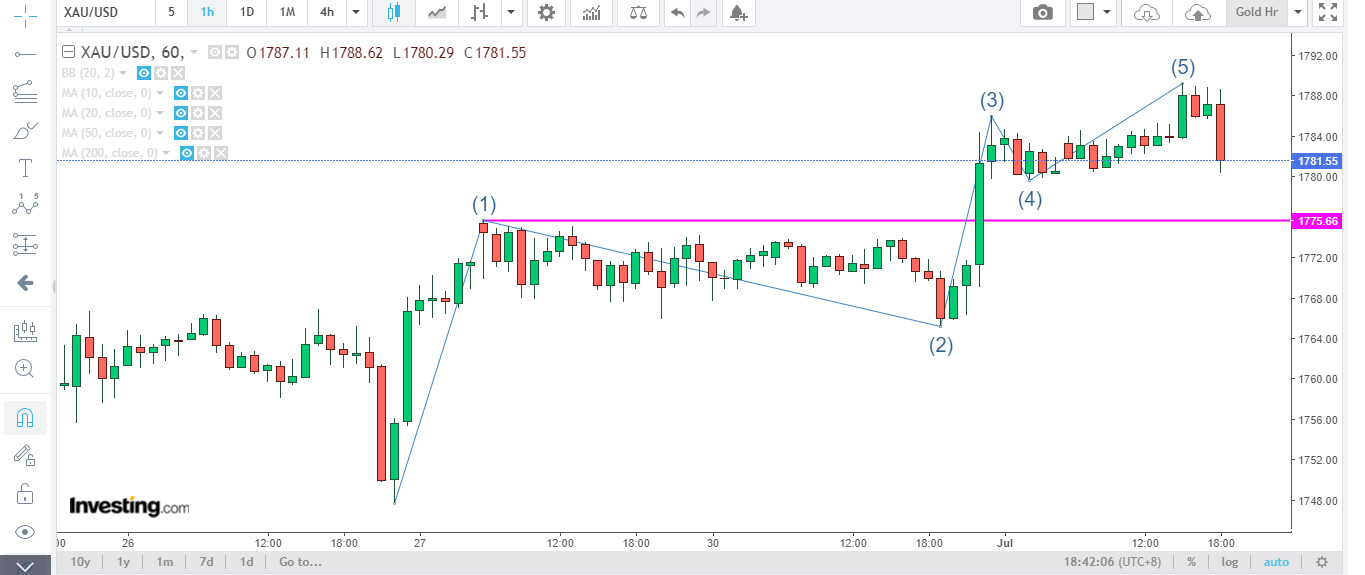1365x575 pixels.
Task: Switch to the 4h interval
Action: tap(326, 13)
